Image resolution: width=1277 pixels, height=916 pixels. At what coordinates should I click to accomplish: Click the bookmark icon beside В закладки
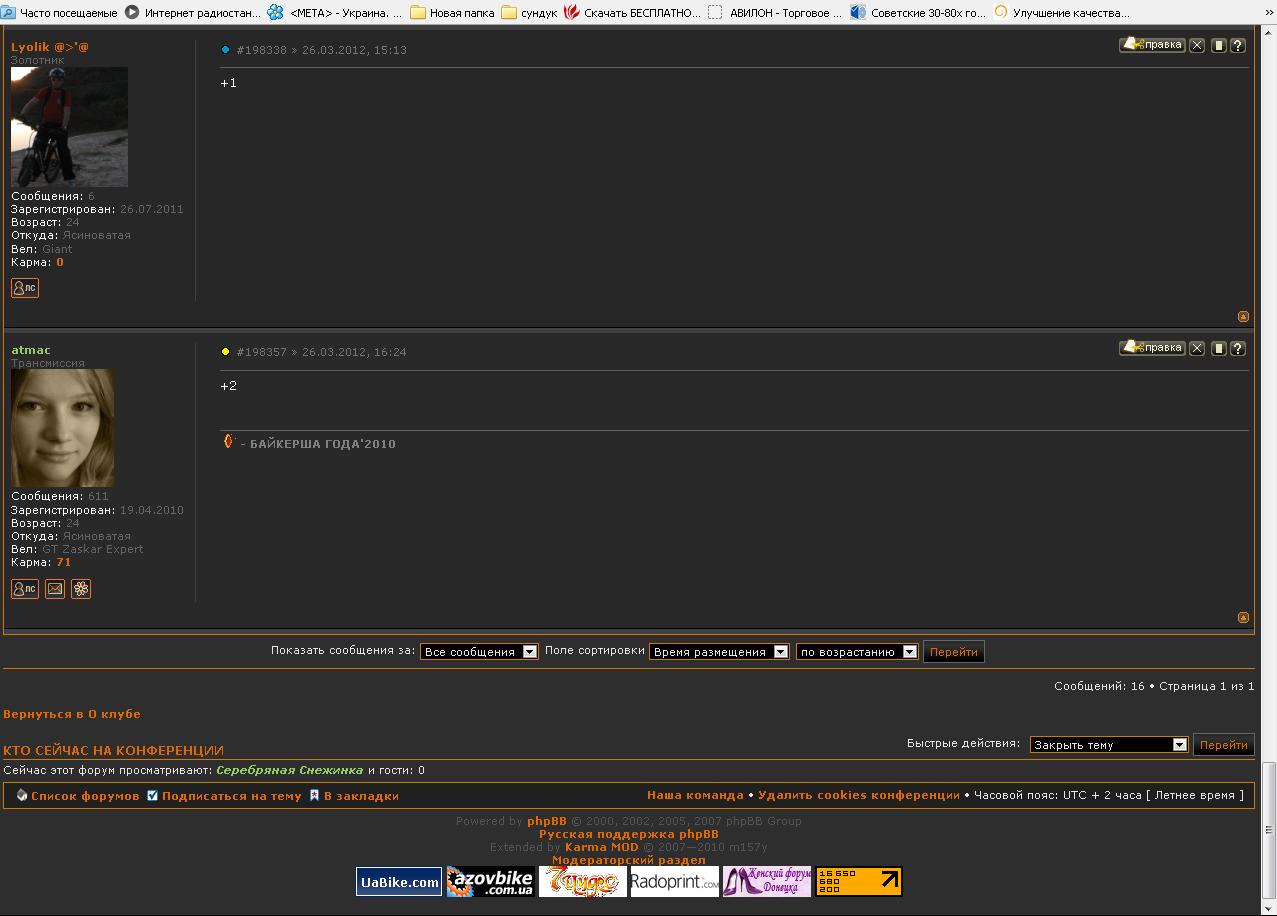(x=314, y=796)
